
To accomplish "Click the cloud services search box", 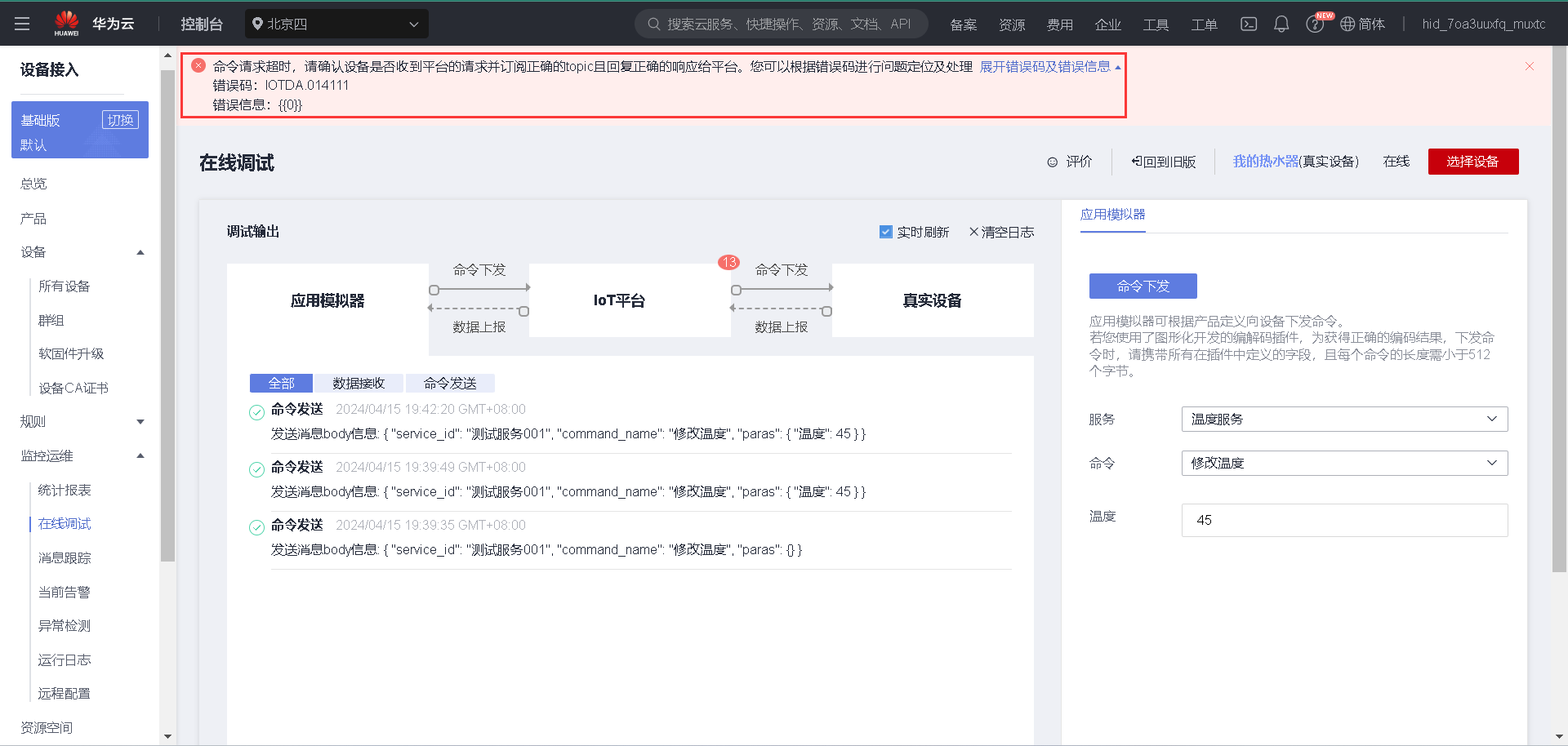I will 782,24.
